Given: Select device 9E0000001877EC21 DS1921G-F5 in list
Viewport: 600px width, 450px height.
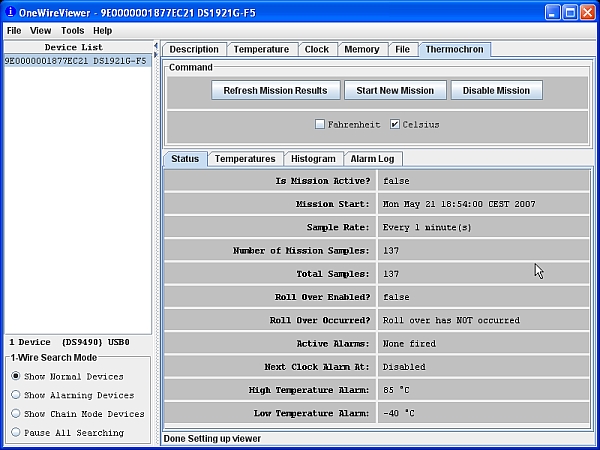Looking at the screenshot, I should (x=78, y=61).
